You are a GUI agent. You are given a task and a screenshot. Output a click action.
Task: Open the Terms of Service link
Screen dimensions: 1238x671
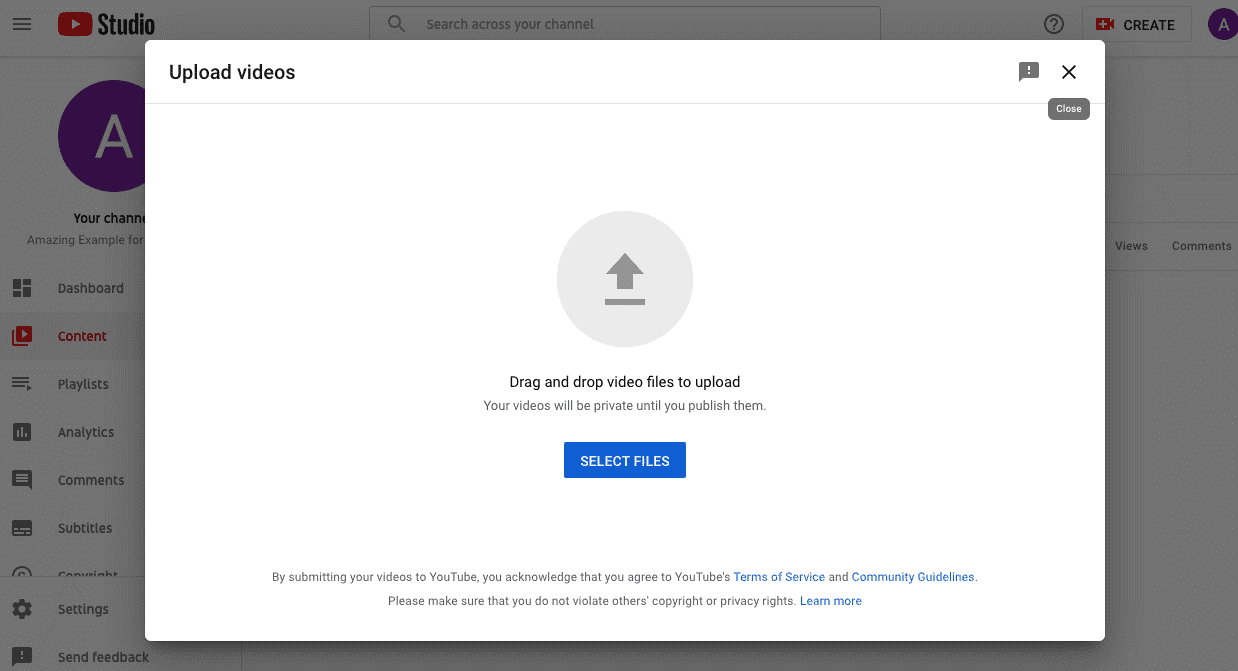tap(779, 577)
